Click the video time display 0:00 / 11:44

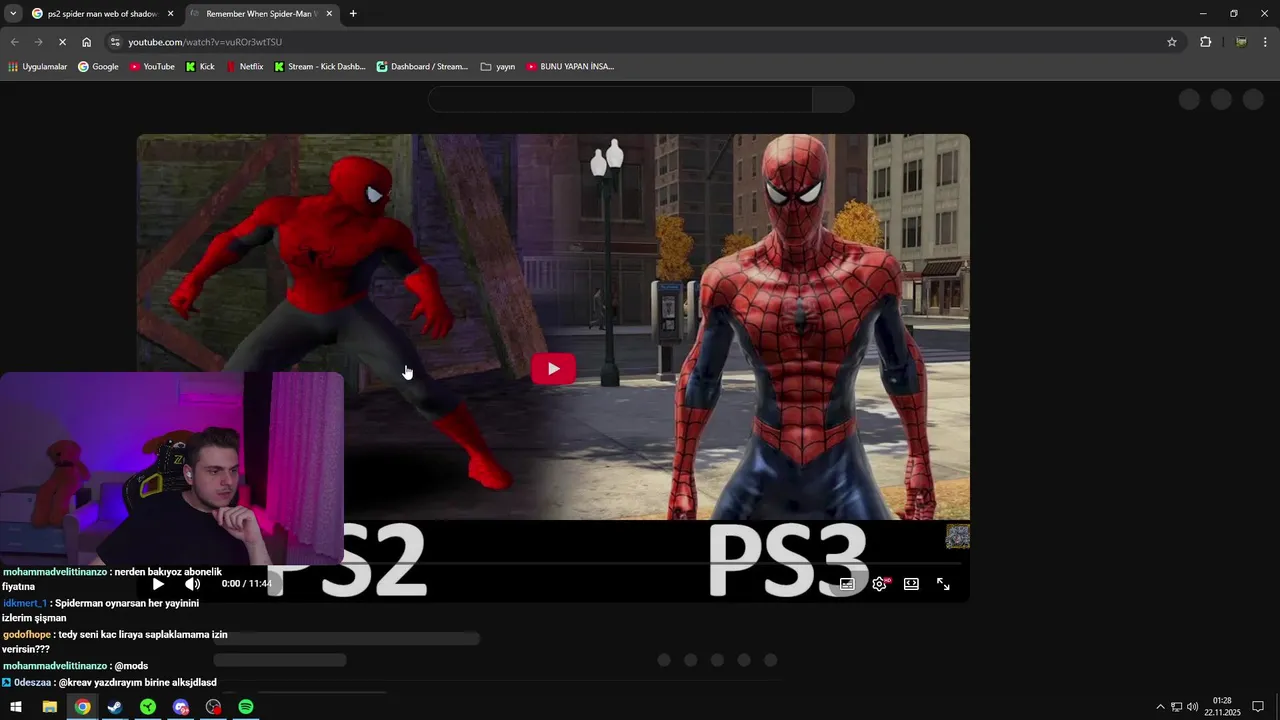[x=246, y=584]
